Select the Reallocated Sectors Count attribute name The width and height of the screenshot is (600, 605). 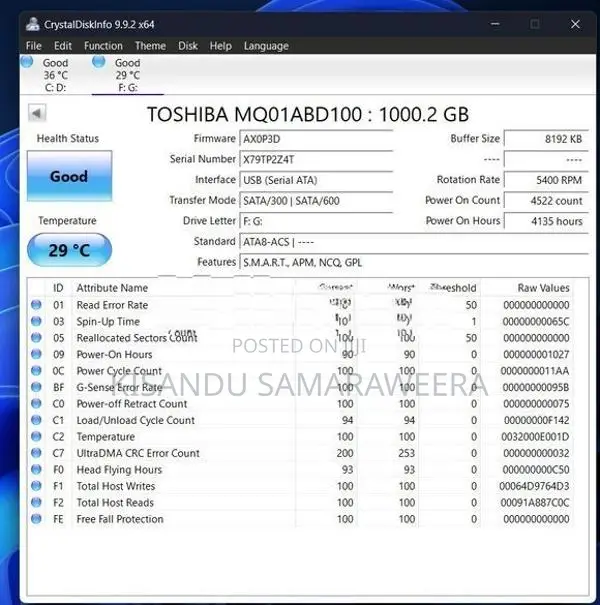[137, 338]
